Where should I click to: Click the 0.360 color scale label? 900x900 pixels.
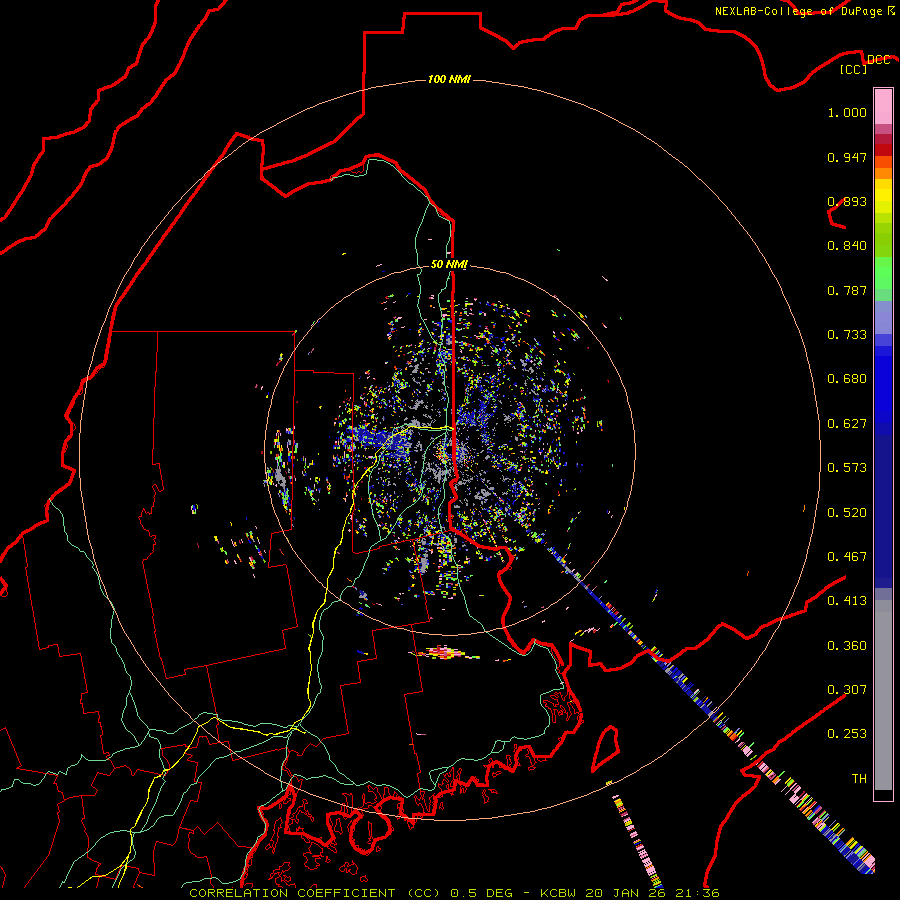pos(847,646)
